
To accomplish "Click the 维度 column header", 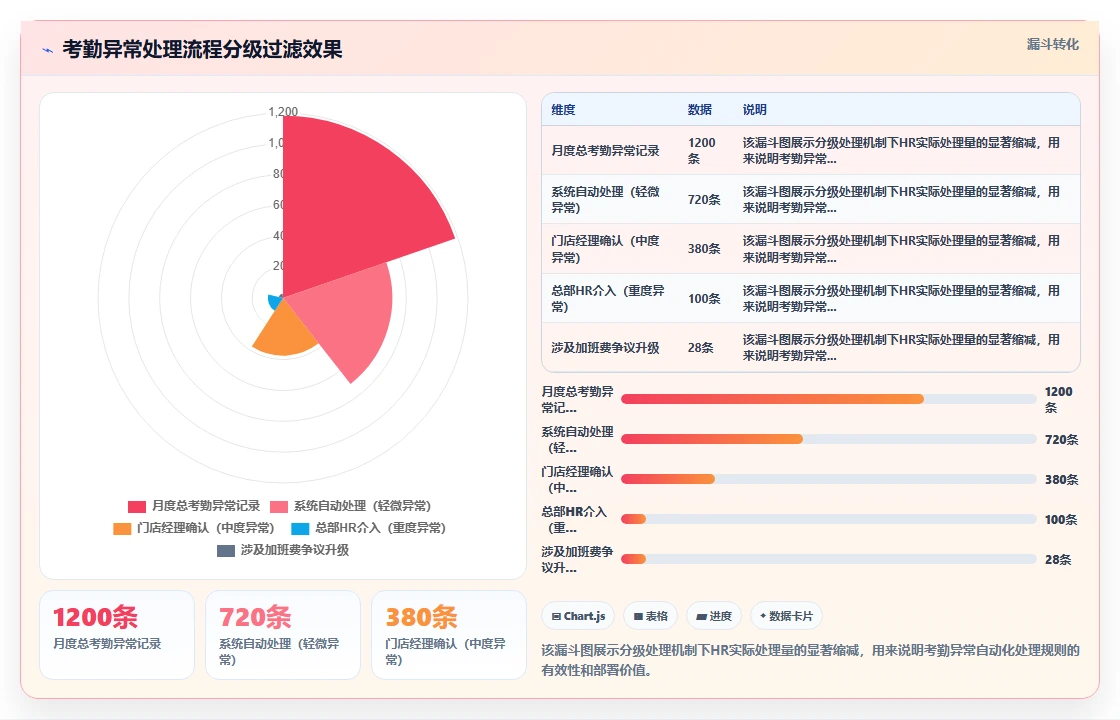I will (x=563, y=109).
